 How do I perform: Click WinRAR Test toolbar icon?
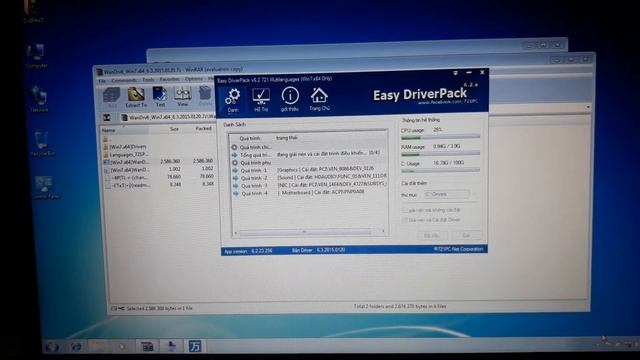tap(160, 97)
